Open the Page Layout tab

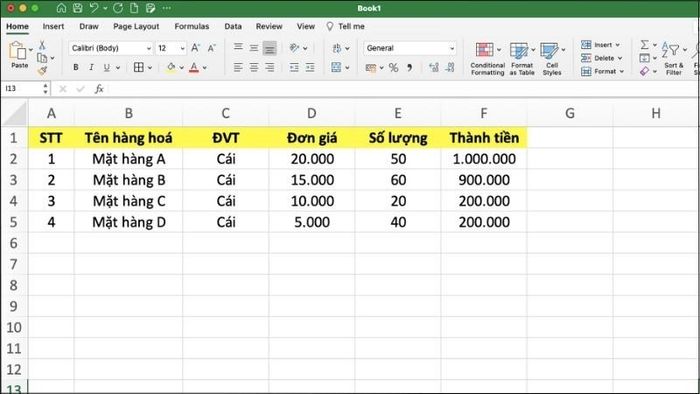tap(136, 26)
